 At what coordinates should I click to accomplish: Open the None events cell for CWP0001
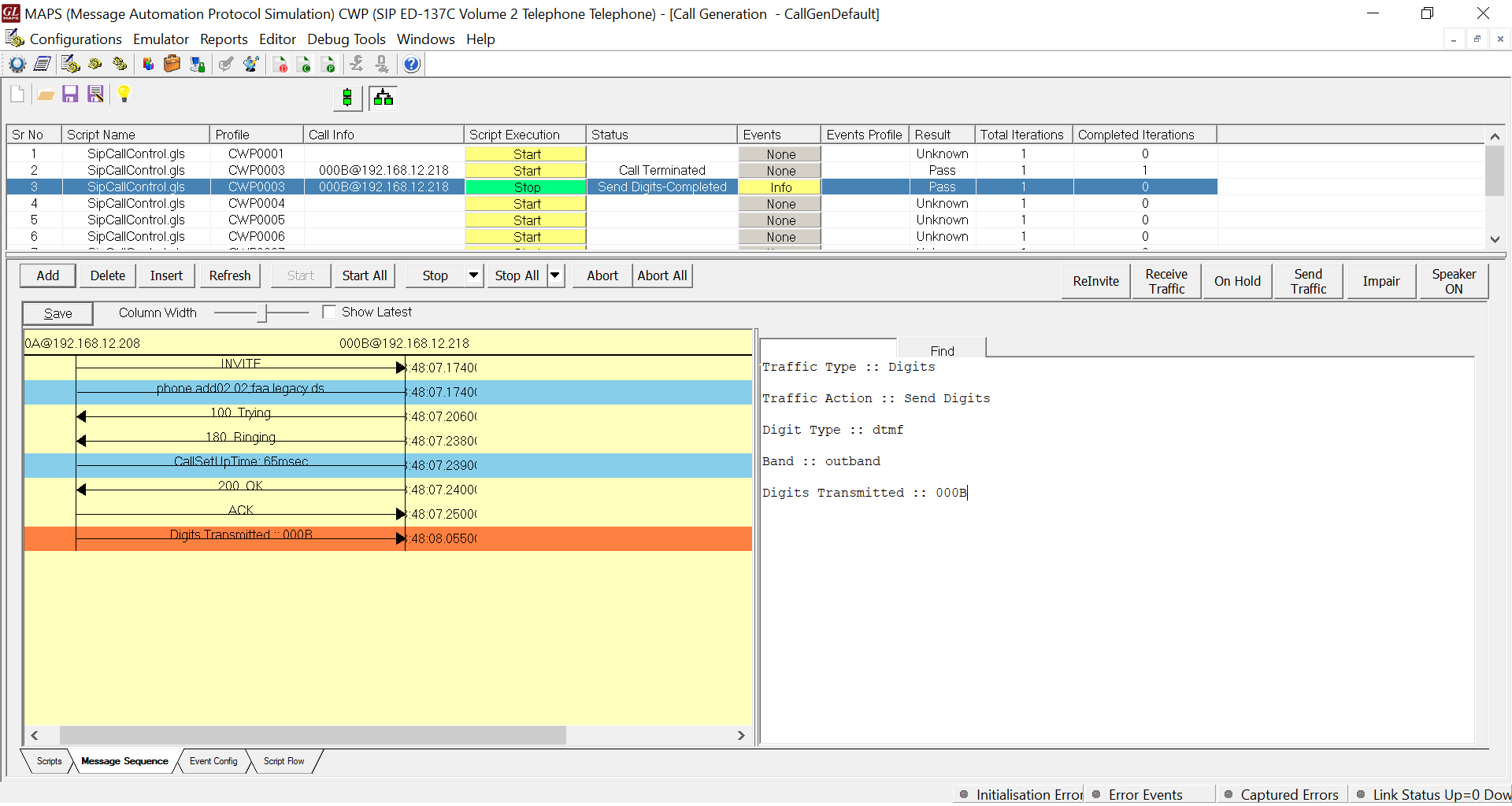[780, 154]
